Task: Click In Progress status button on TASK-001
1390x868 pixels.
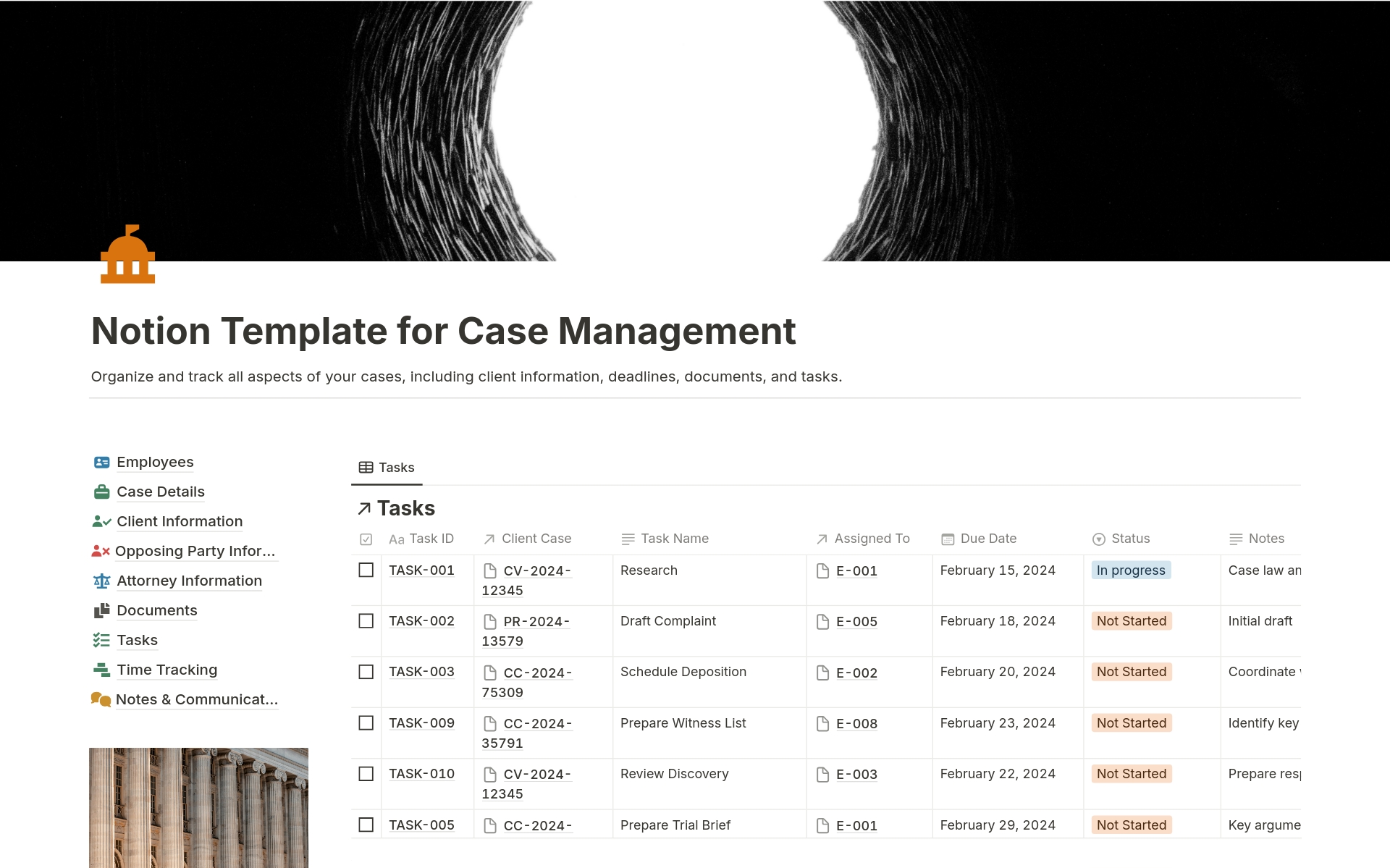Action: coord(1131,569)
